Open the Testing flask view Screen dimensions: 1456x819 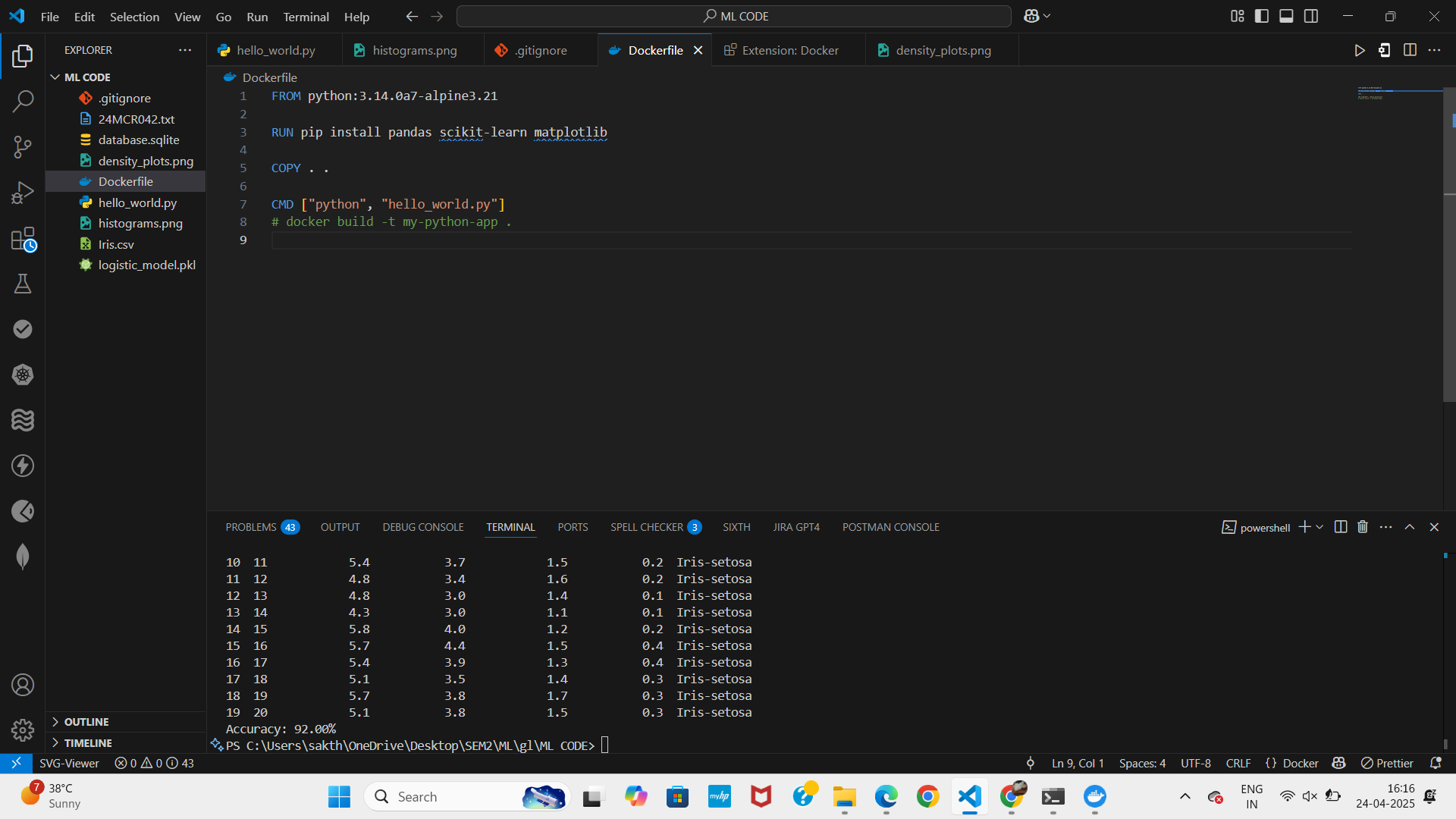coord(23,284)
